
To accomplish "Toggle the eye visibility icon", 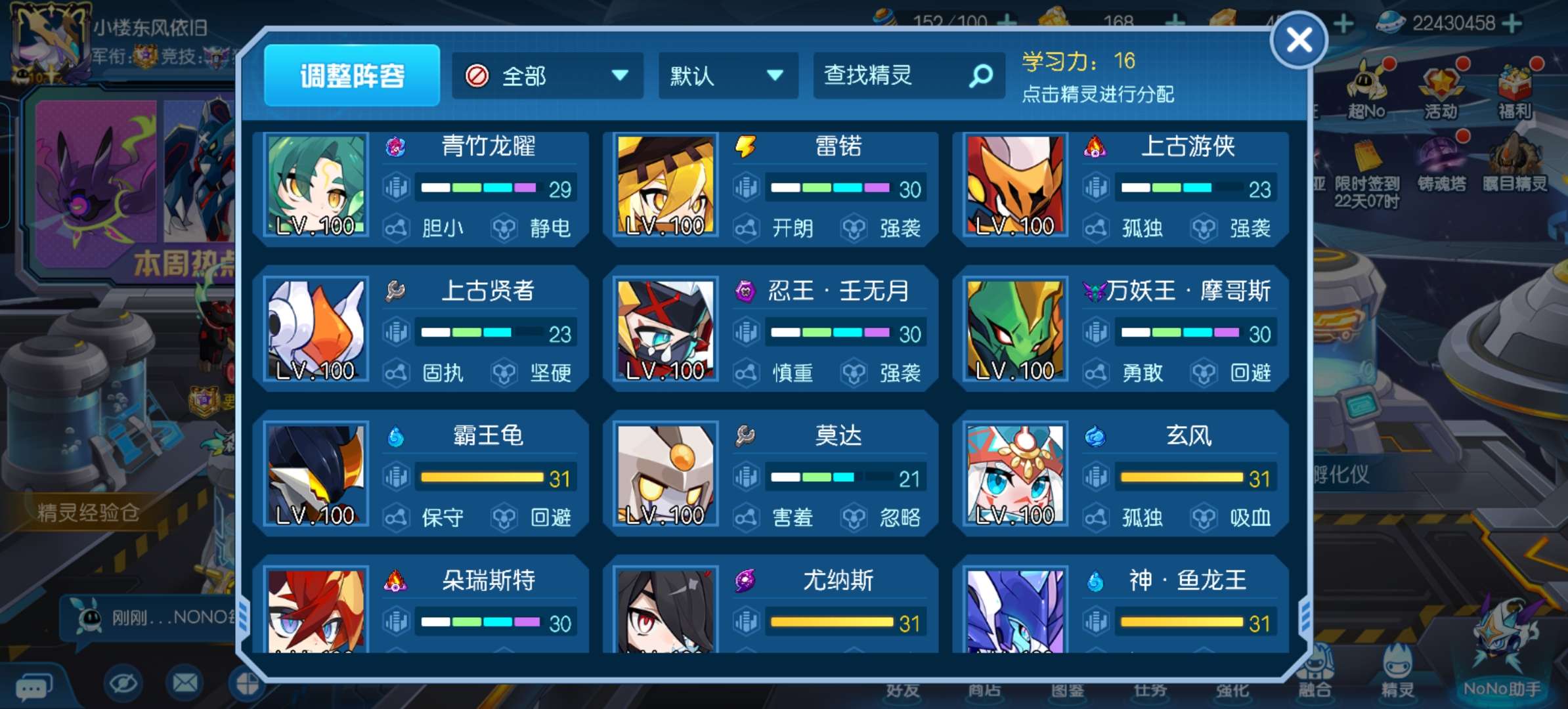I will click(123, 684).
